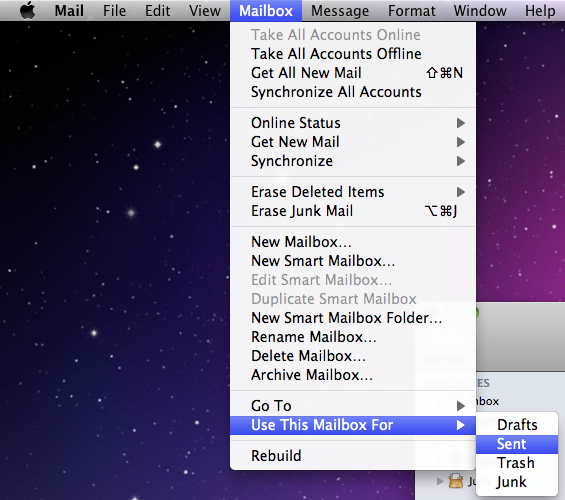Click the Junk mailbox icon in sidebar
The width and height of the screenshot is (565, 500).
pyautogui.click(x=456, y=481)
